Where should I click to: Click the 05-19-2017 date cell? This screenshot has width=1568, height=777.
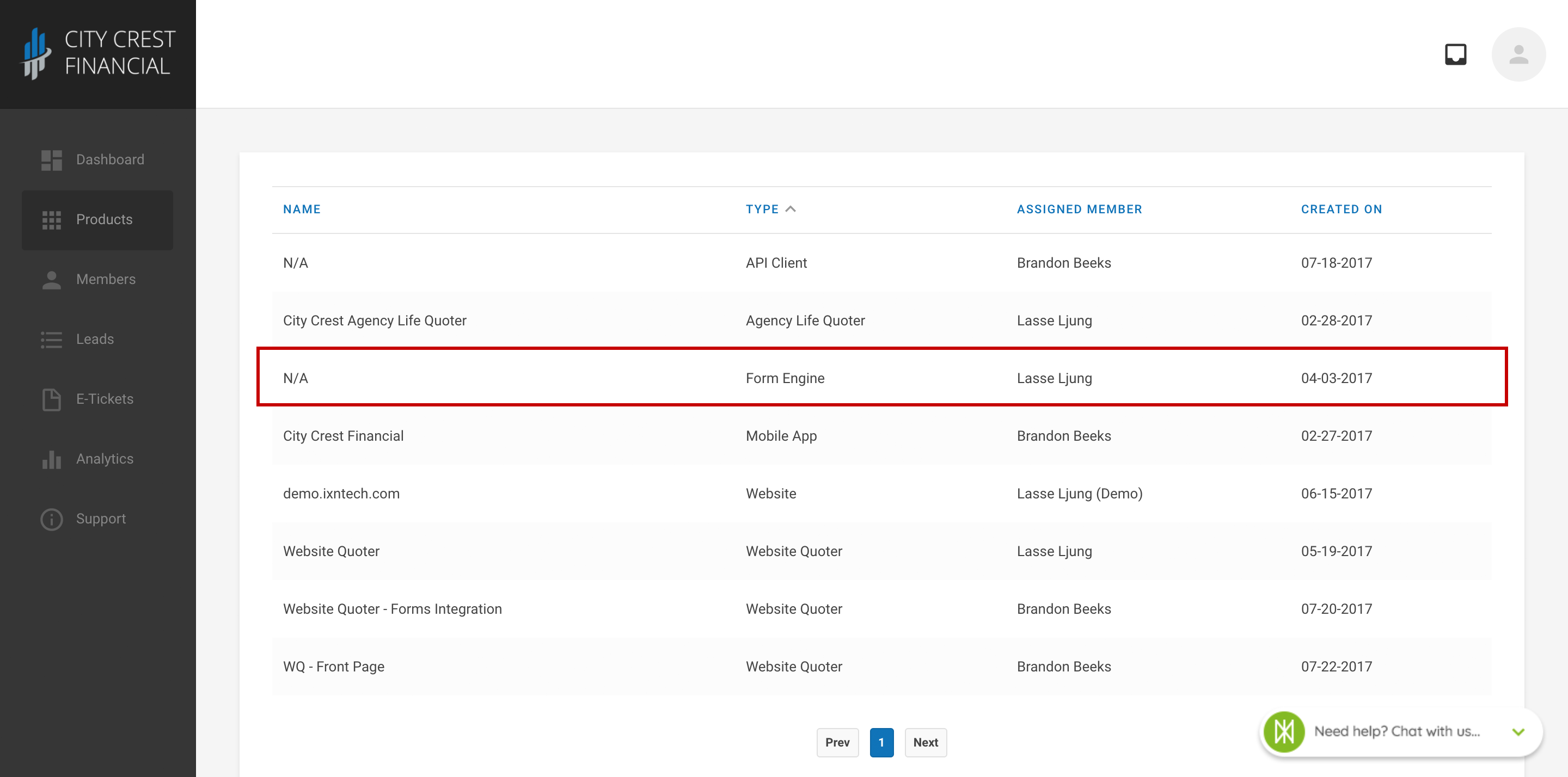[x=1336, y=551]
